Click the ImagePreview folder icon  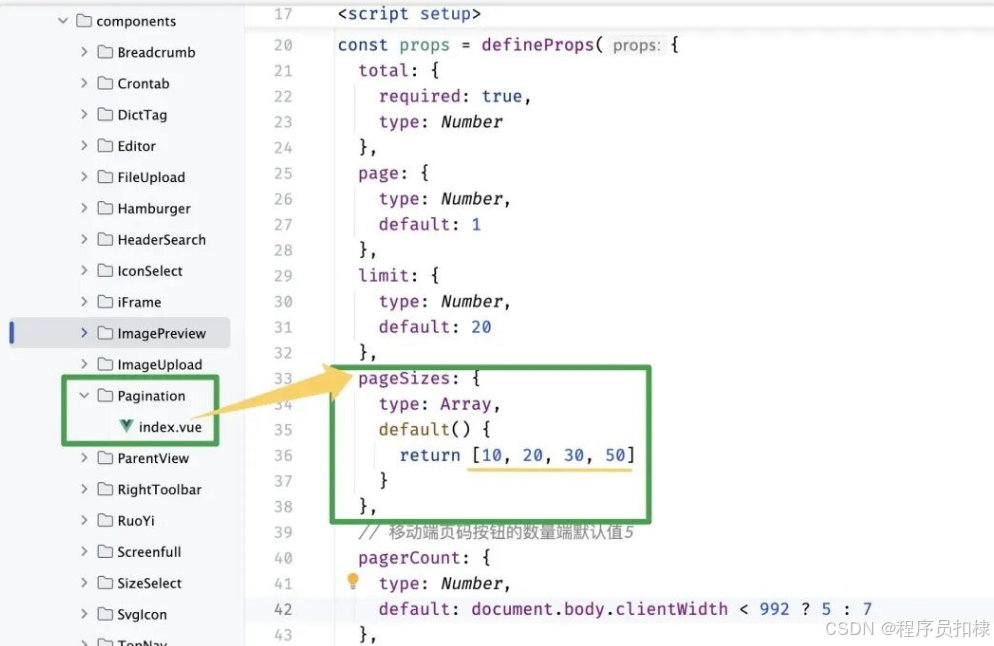(x=105, y=333)
